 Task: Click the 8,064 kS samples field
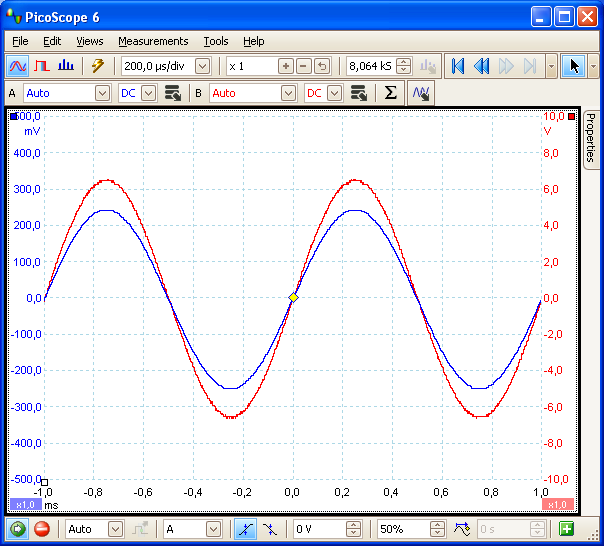371,66
